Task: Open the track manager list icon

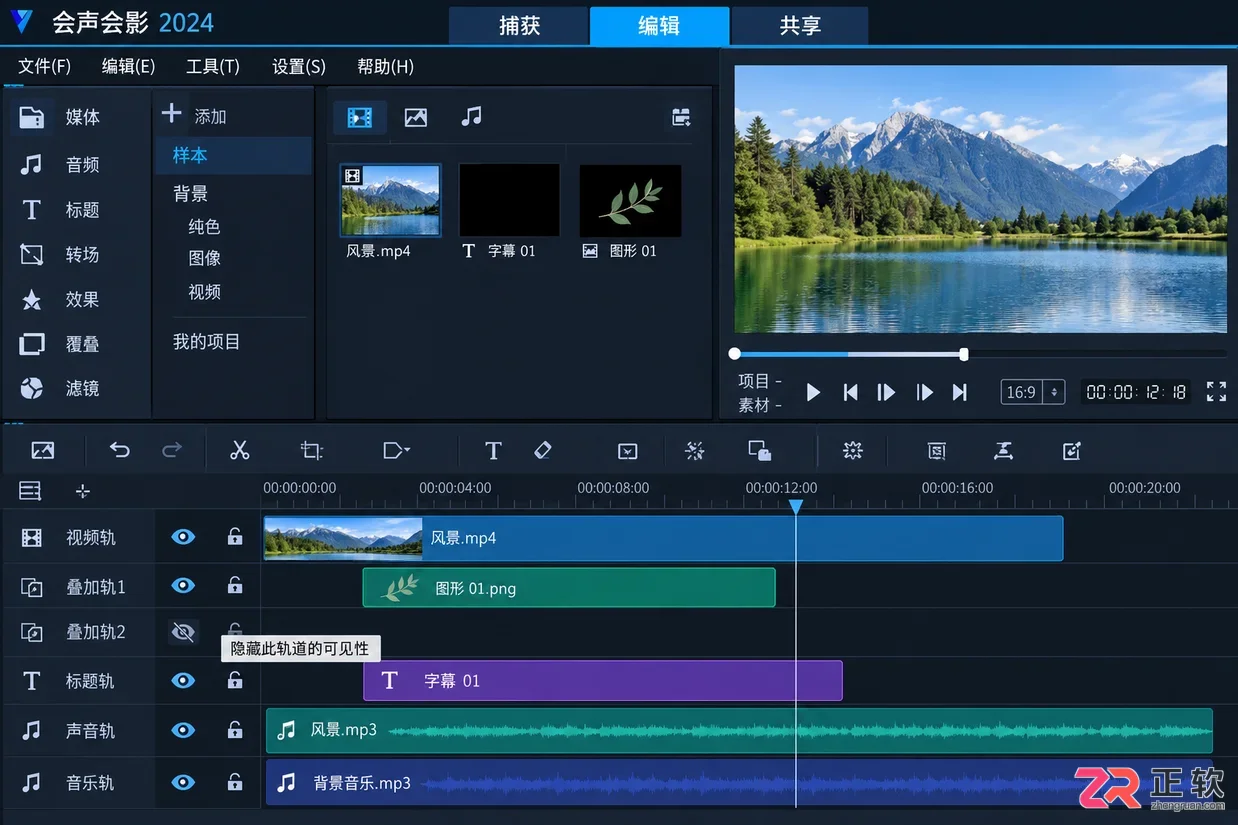Action: [31, 491]
